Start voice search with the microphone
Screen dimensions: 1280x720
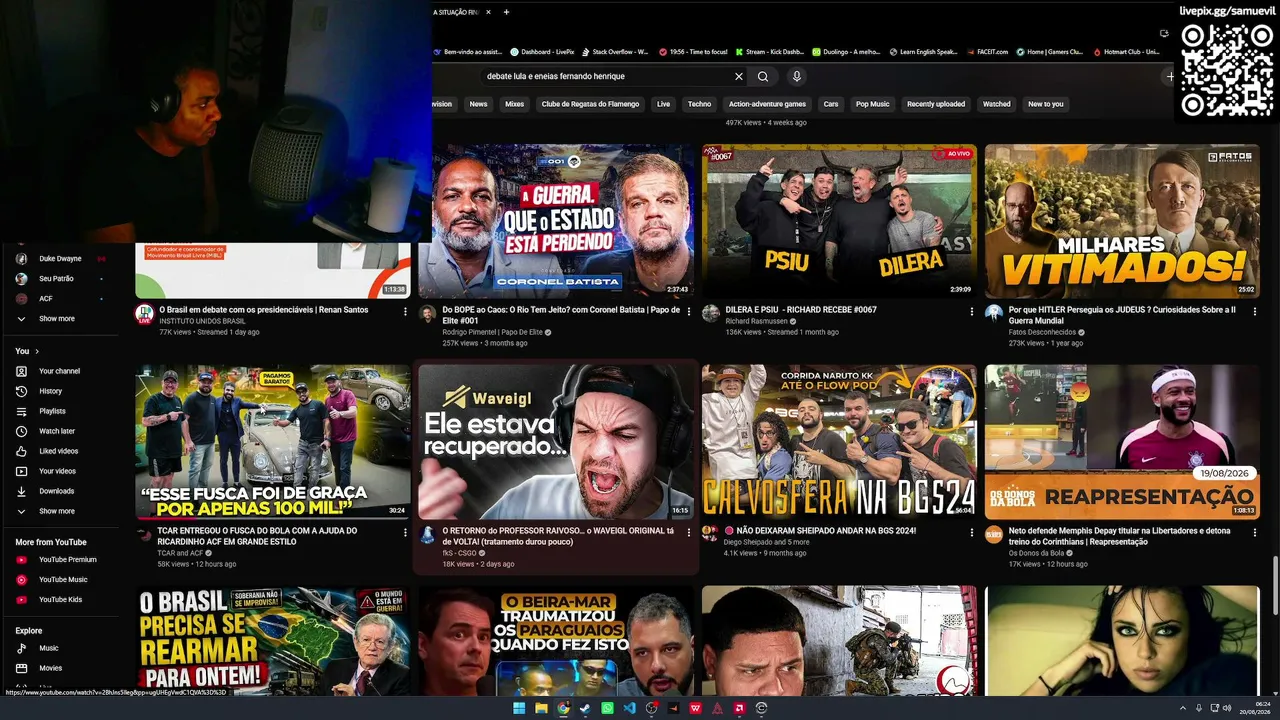[x=797, y=76]
